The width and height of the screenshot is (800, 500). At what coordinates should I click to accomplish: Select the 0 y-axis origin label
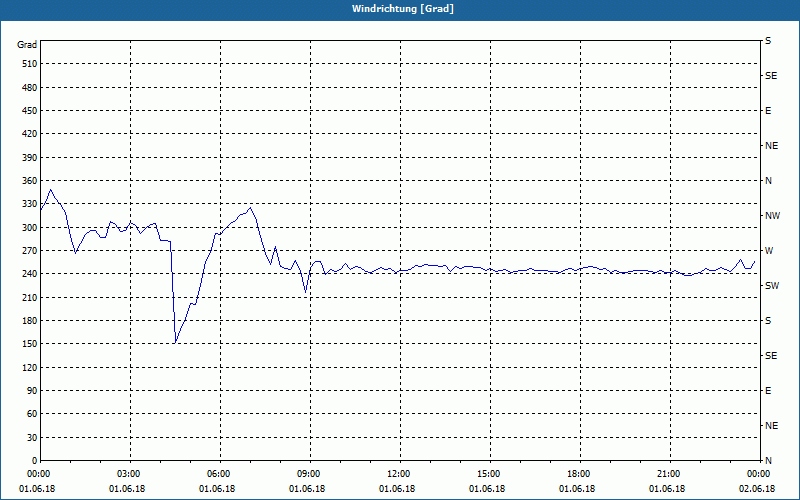[35, 461]
